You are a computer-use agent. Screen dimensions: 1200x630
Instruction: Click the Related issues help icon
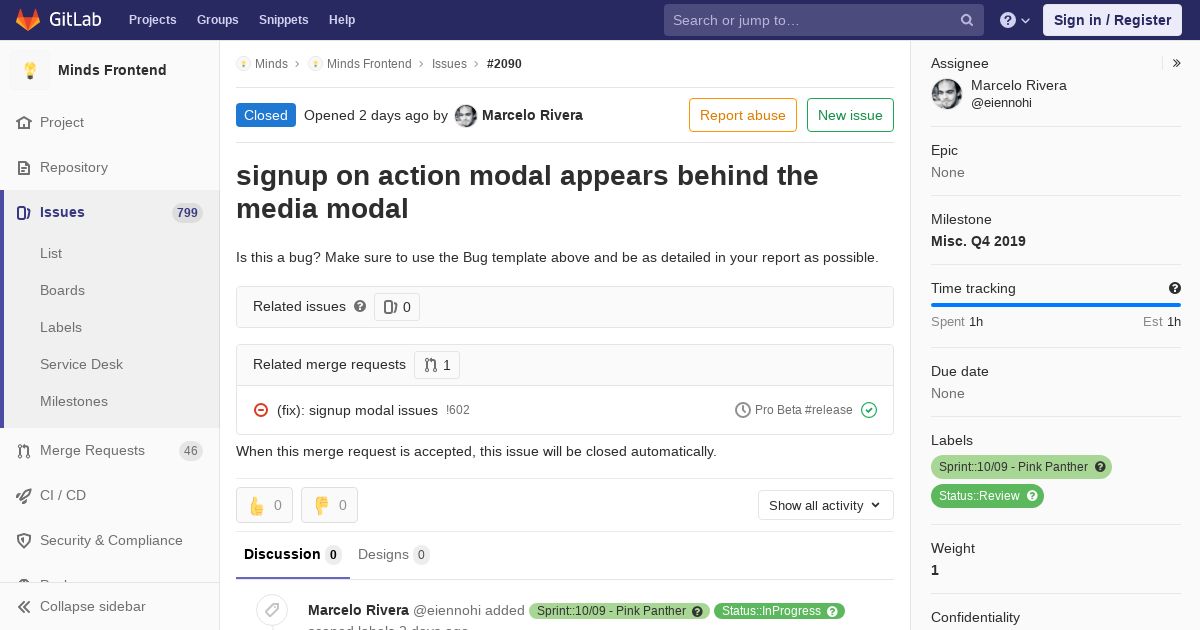(360, 306)
